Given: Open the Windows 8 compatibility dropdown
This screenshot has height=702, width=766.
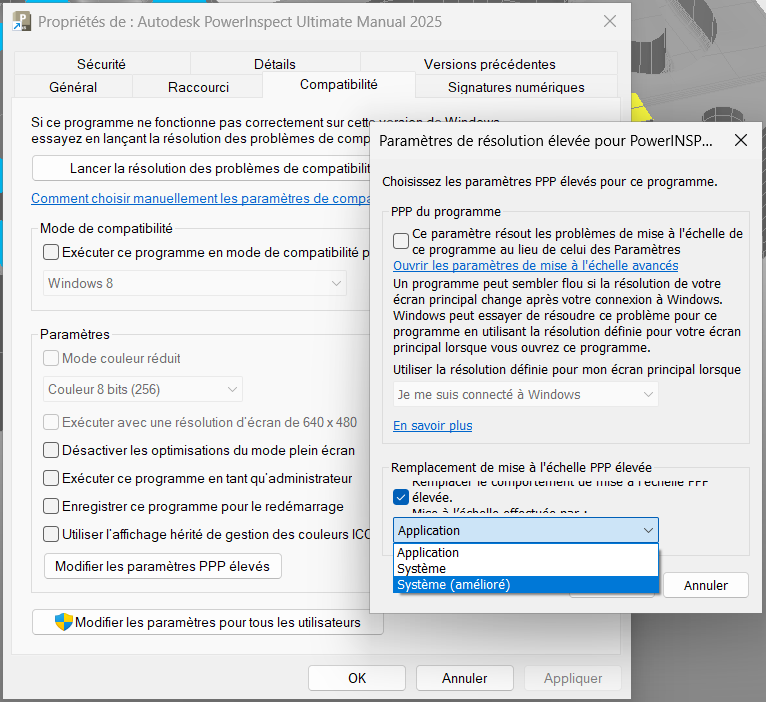Looking at the screenshot, I should coord(194,283).
